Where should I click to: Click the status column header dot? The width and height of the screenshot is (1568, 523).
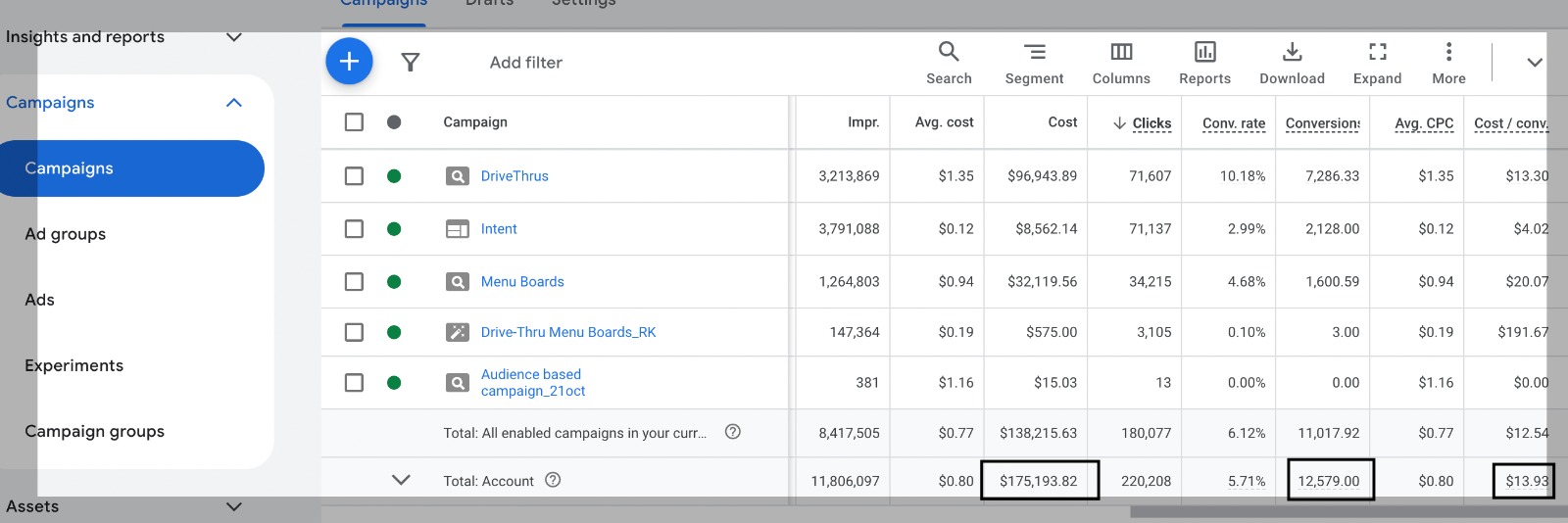394,122
